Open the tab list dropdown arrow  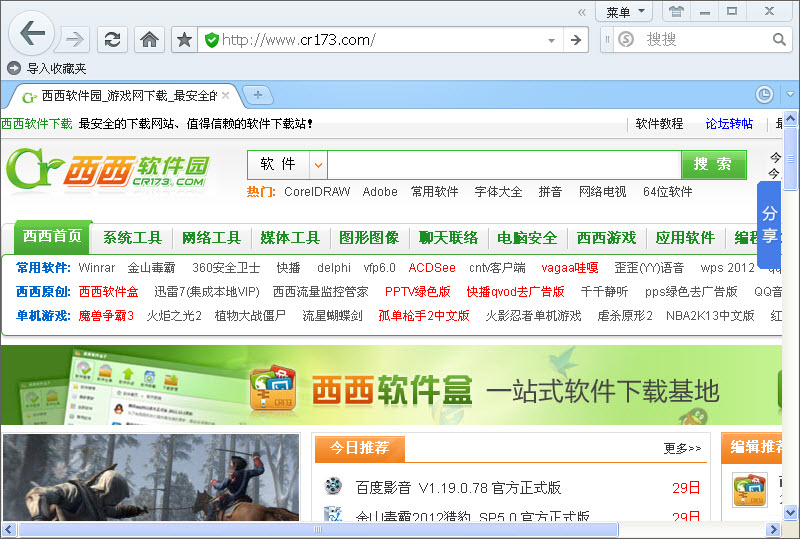790,94
